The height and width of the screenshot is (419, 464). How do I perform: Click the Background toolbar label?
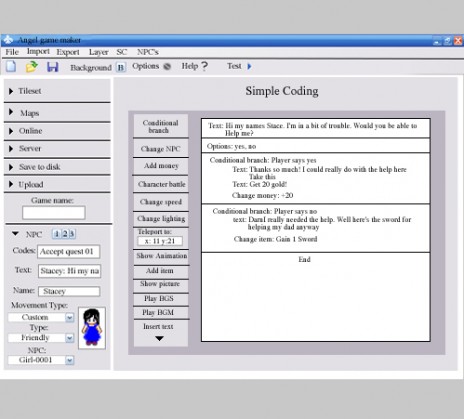[91, 68]
